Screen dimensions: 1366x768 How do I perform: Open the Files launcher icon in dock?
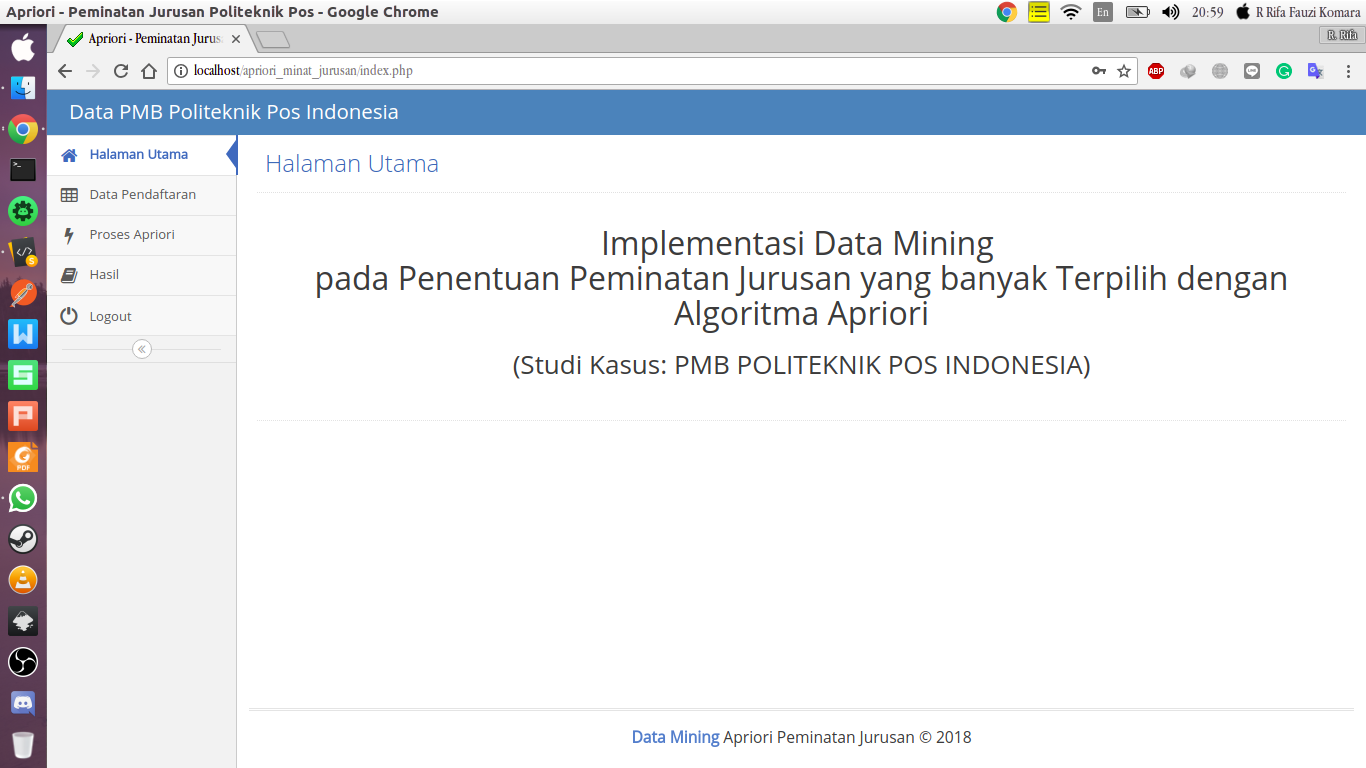click(x=23, y=88)
